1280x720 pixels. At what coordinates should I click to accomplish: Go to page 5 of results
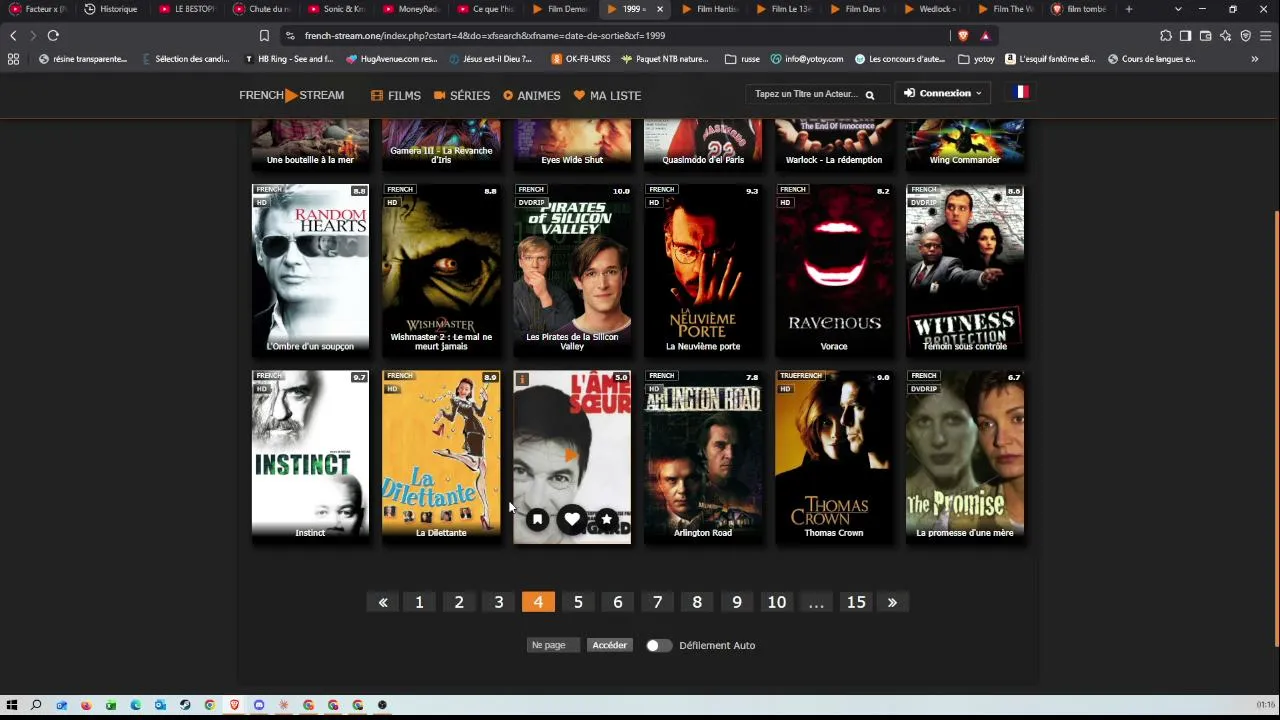pyautogui.click(x=578, y=602)
